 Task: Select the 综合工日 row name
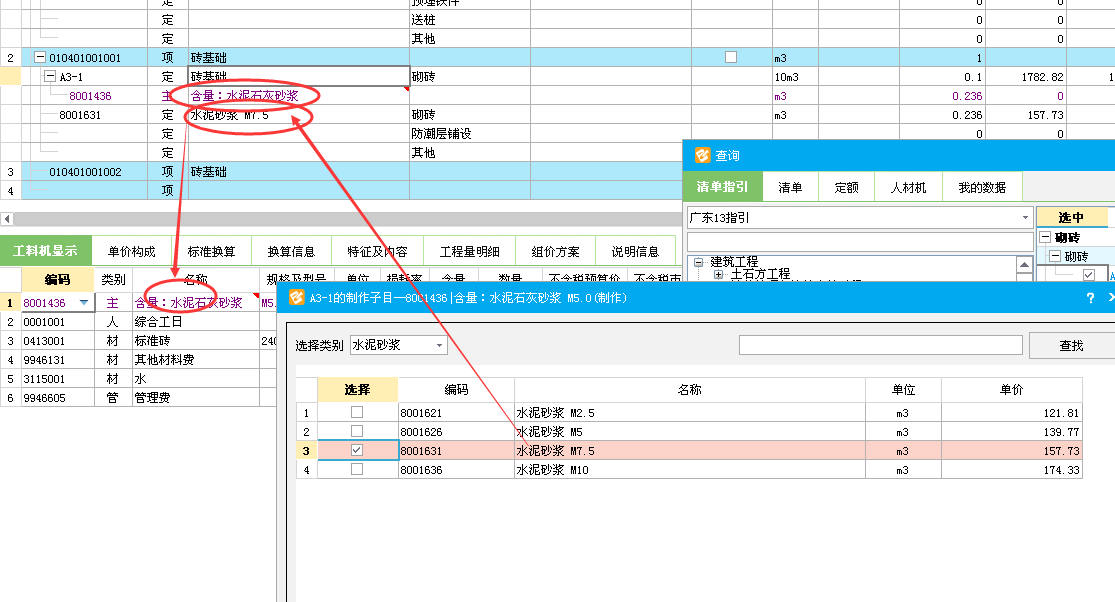(x=159, y=322)
